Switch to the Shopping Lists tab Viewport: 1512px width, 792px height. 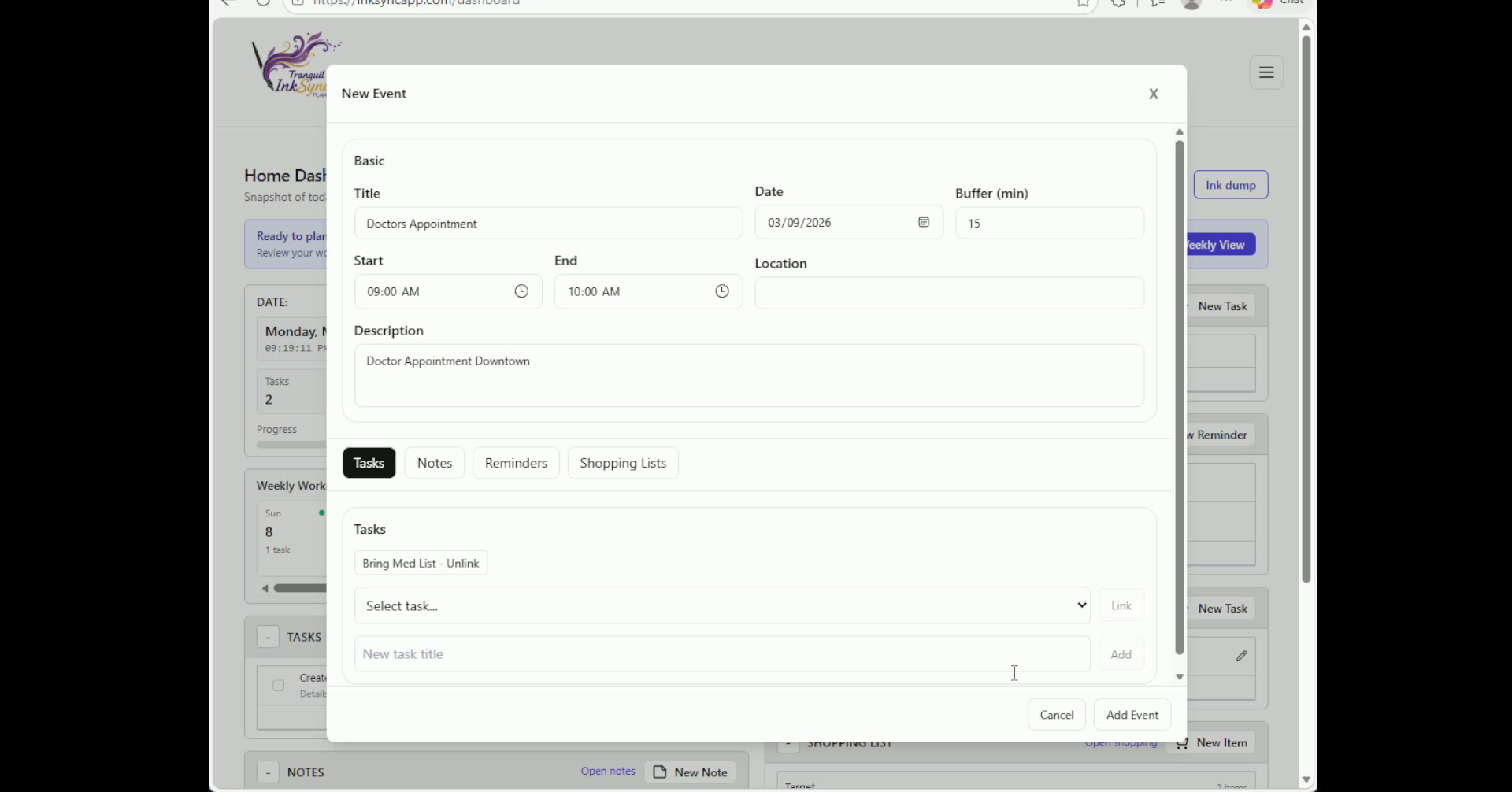tap(622, 463)
